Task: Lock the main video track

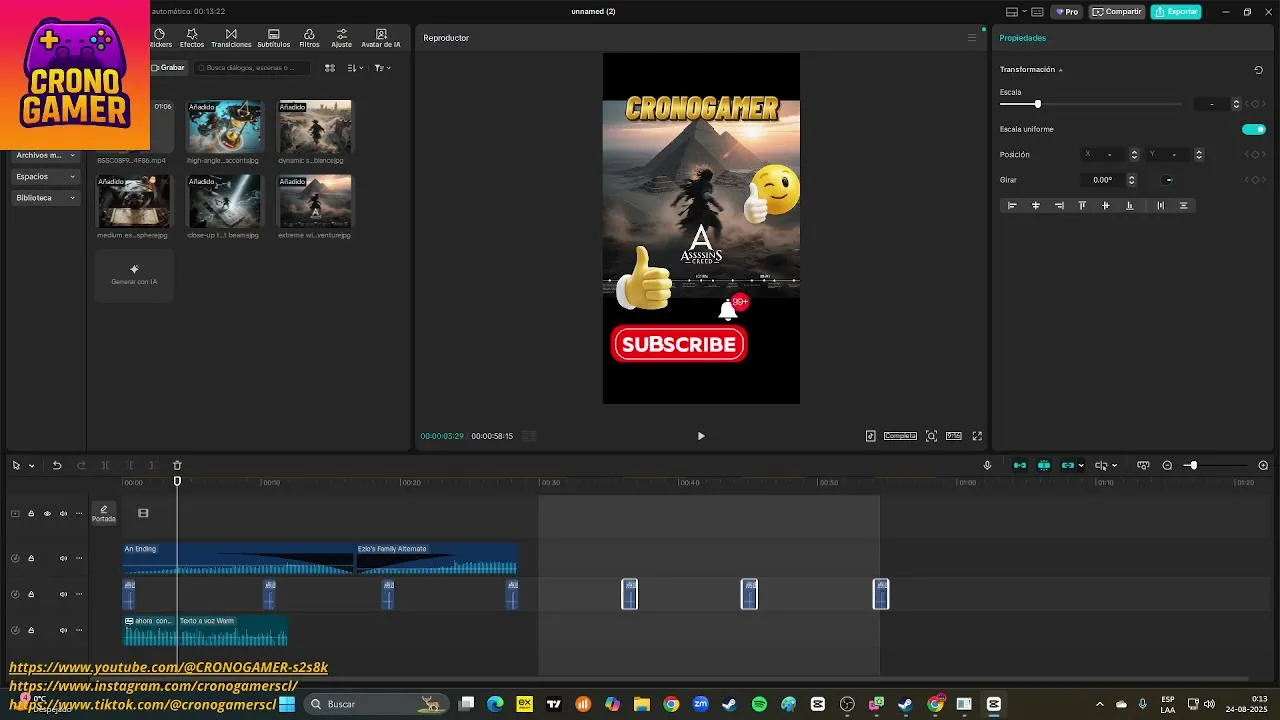Action: [x=31, y=513]
